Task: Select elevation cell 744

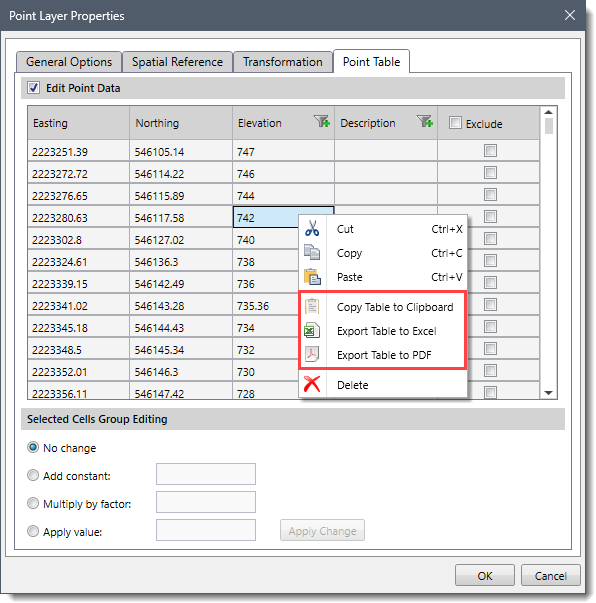Action: (283, 195)
